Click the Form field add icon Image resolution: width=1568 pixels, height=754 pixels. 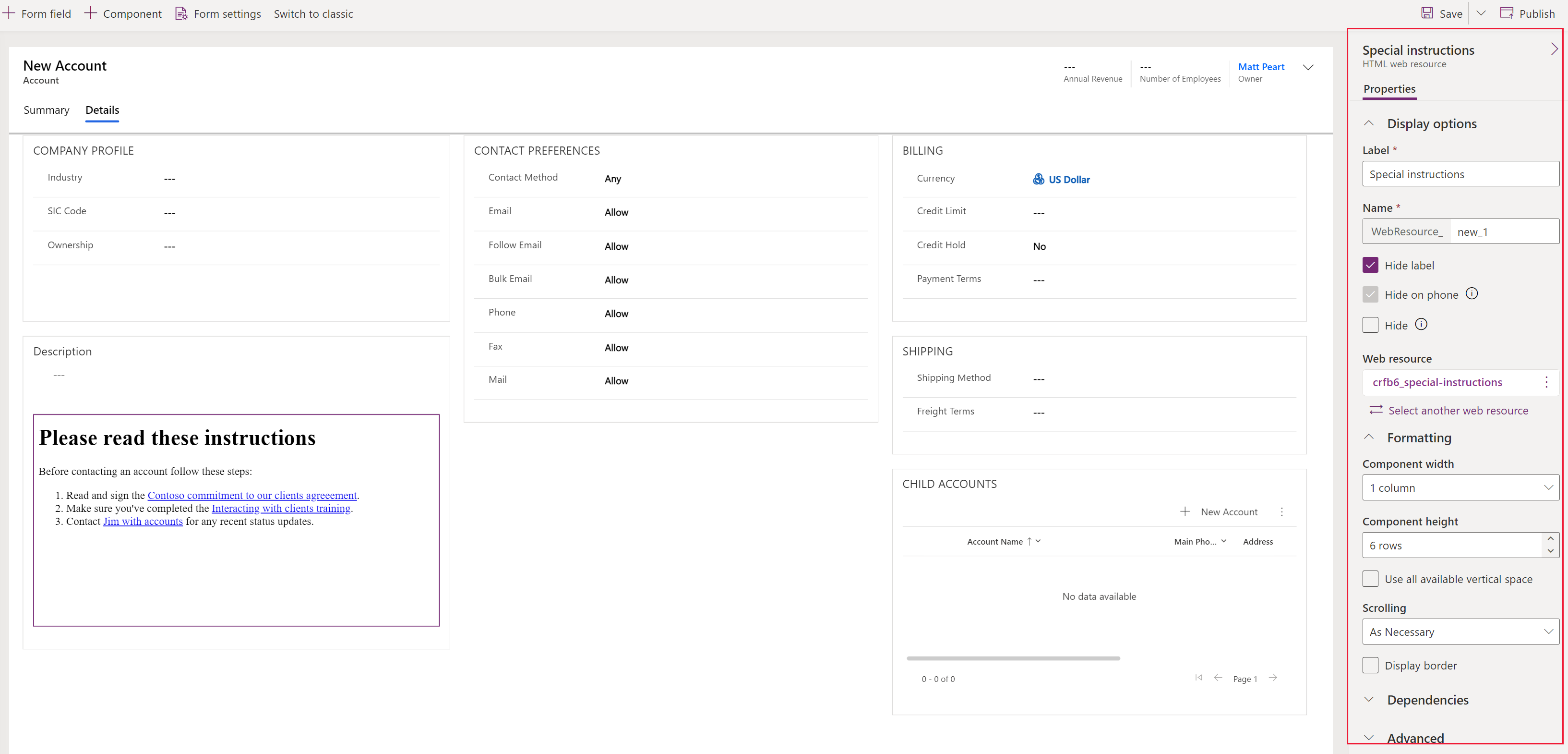point(10,13)
